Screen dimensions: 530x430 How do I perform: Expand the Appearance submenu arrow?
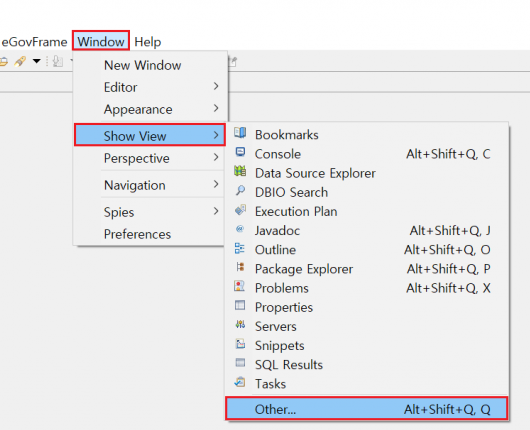point(216,109)
